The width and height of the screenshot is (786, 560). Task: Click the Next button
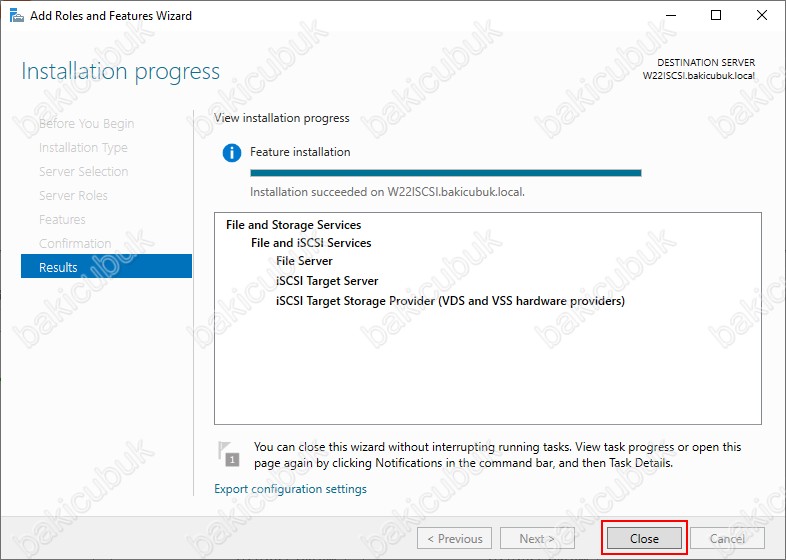coord(537,538)
